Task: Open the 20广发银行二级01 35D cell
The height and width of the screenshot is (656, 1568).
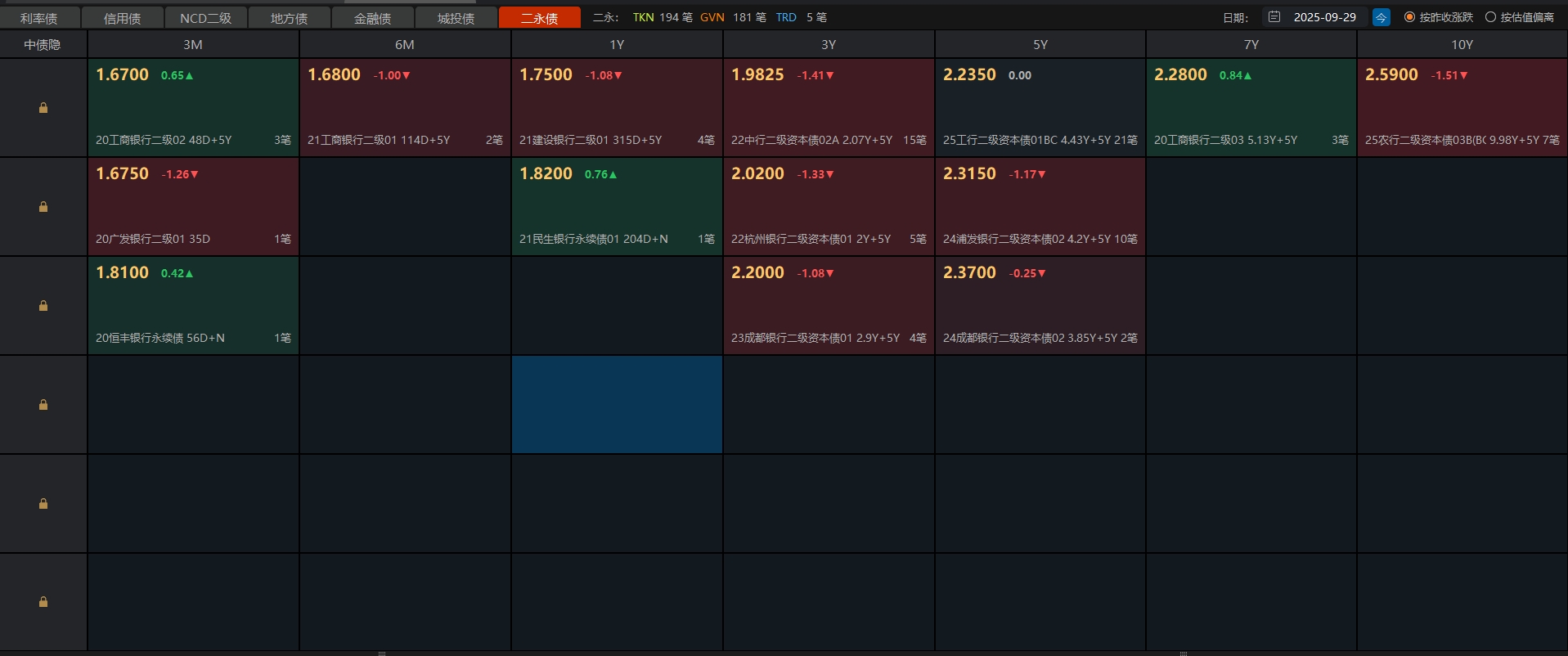Action: pyautogui.click(x=193, y=206)
